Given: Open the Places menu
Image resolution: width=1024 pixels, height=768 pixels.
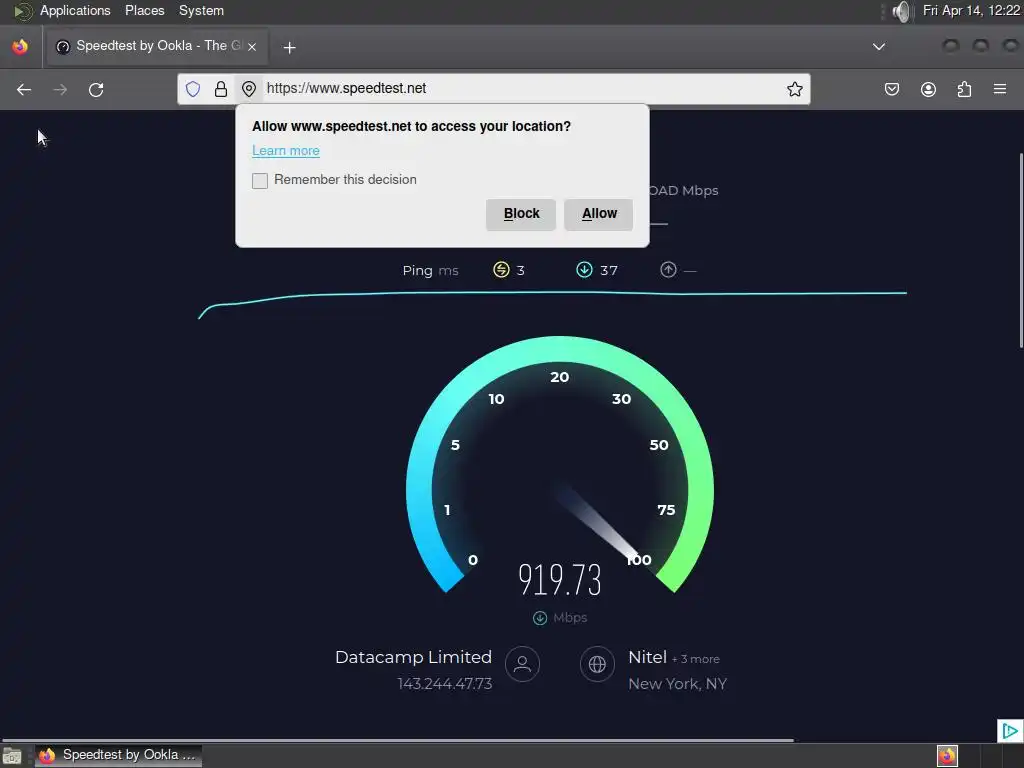Looking at the screenshot, I should point(144,11).
